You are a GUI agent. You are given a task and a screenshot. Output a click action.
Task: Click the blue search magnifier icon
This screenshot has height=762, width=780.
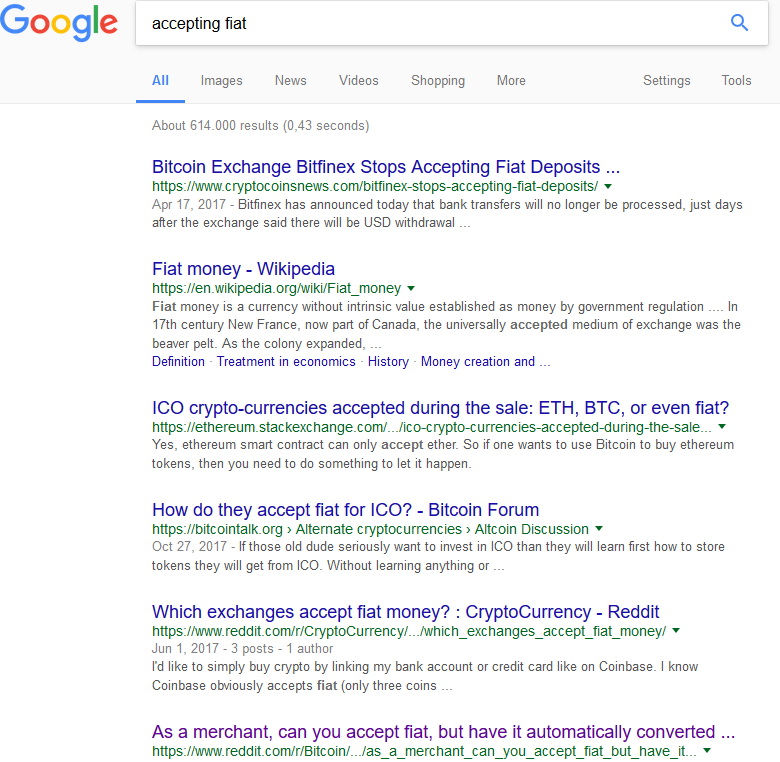pyautogui.click(x=739, y=22)
